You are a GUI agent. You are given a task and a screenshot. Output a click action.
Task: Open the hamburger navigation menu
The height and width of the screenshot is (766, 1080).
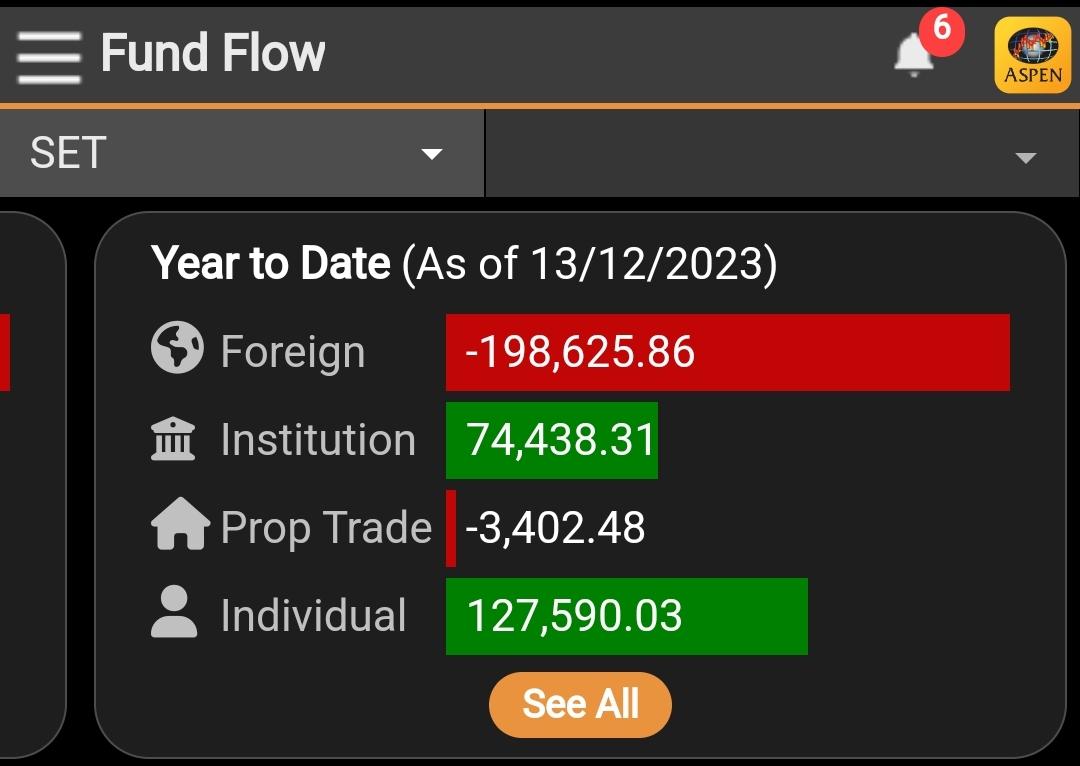(49, 57)
